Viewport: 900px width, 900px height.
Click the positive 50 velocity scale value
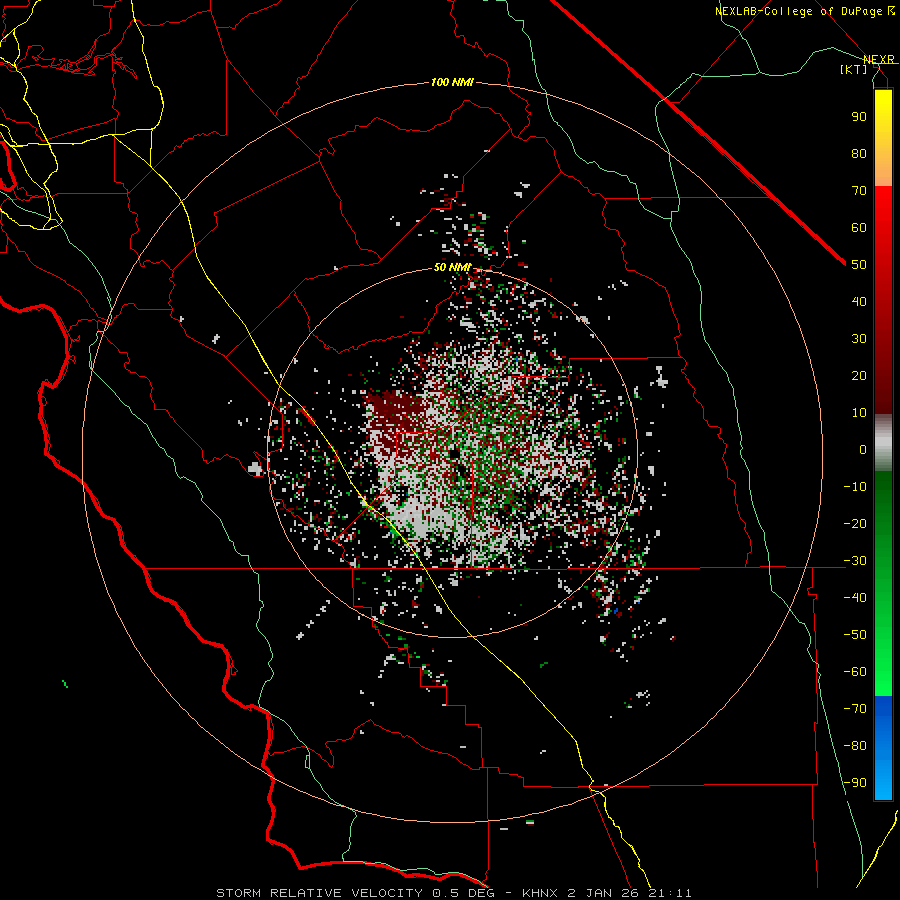coord(859,265)
